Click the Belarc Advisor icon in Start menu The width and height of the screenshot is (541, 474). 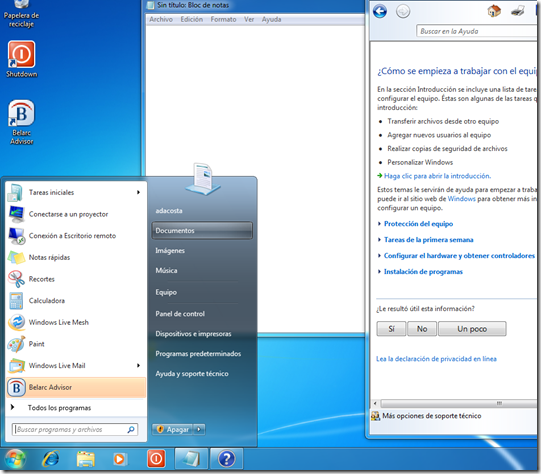point(16,387)
